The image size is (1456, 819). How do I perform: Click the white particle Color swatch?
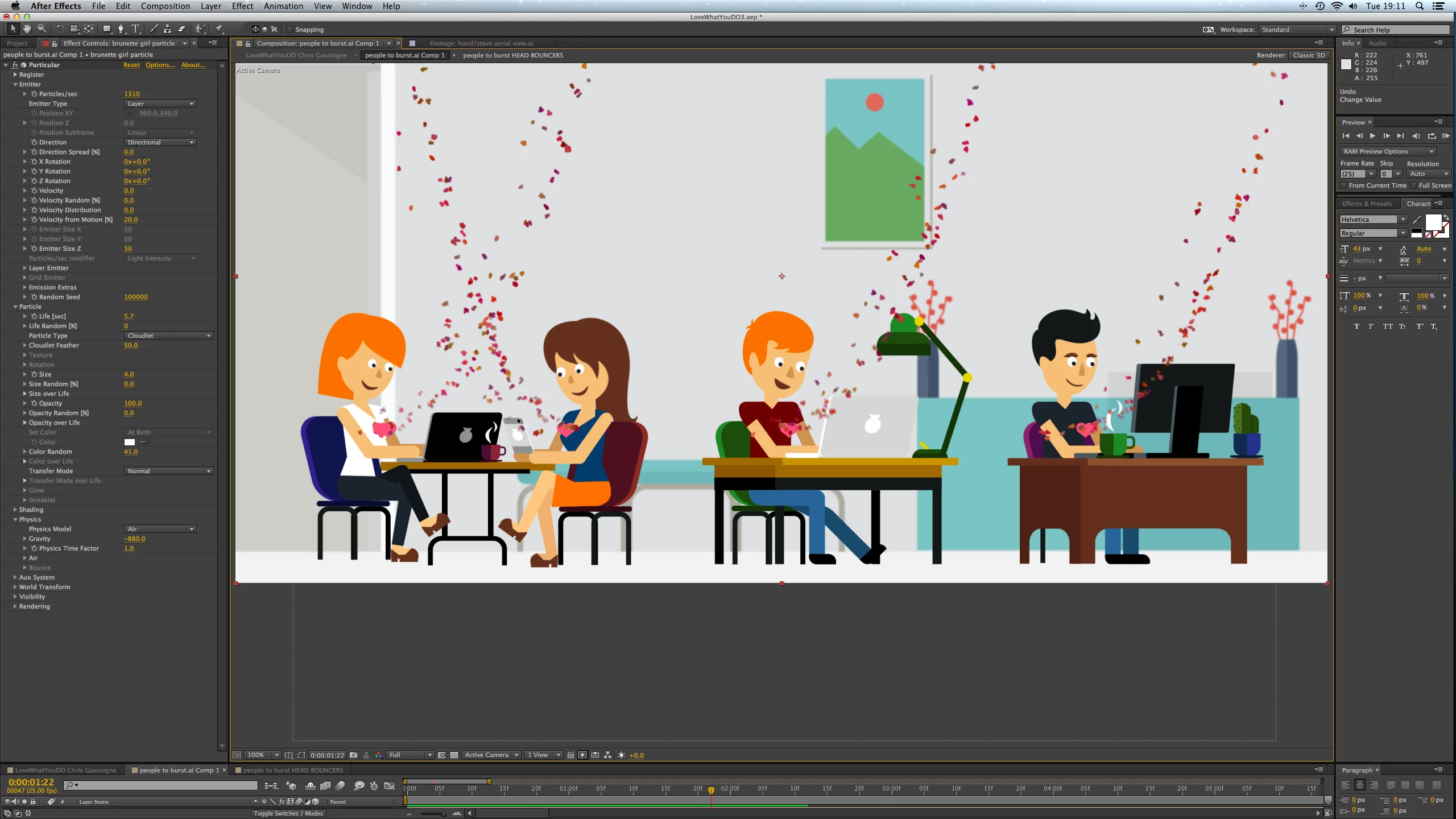(x=130, y=442)
